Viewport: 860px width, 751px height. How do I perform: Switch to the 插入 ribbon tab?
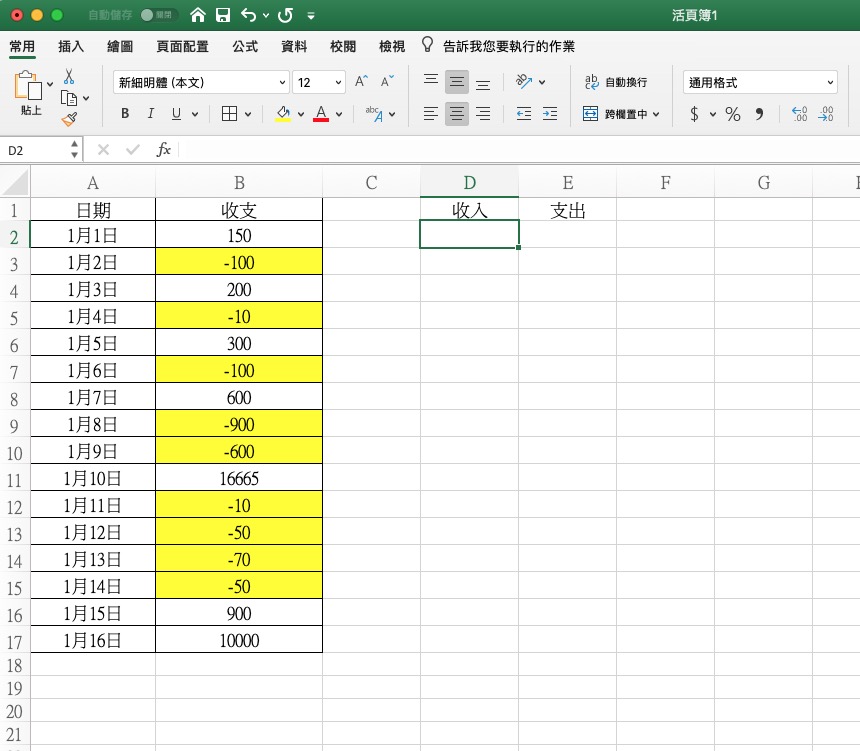(x=71, y=47)
